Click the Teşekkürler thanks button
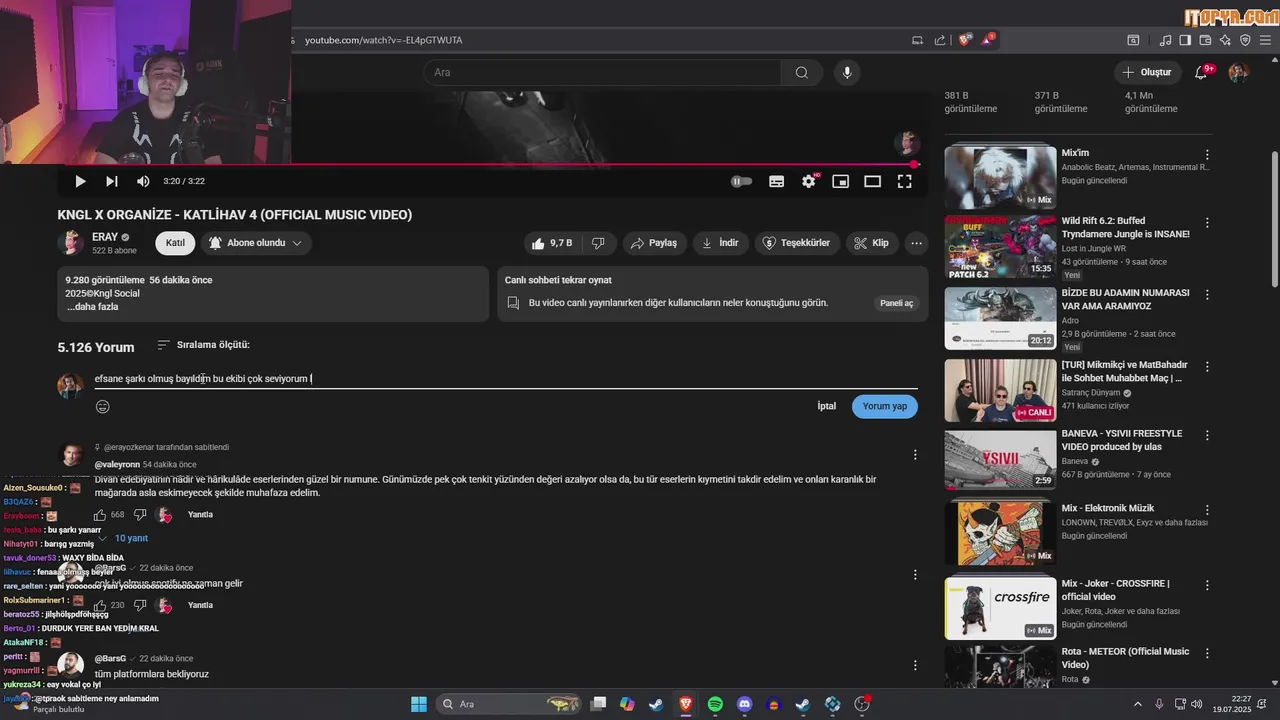1280x720 pixels. (x=797, y=243)
